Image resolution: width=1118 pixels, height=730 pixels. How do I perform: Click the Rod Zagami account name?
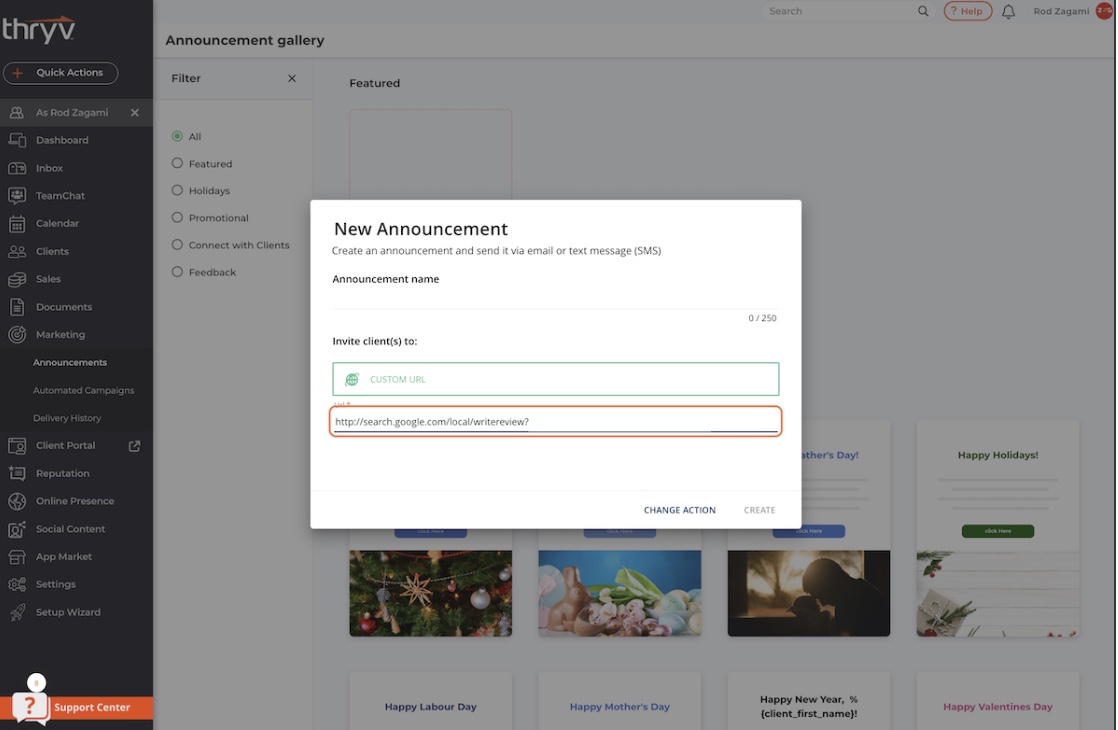[1061, 11]
